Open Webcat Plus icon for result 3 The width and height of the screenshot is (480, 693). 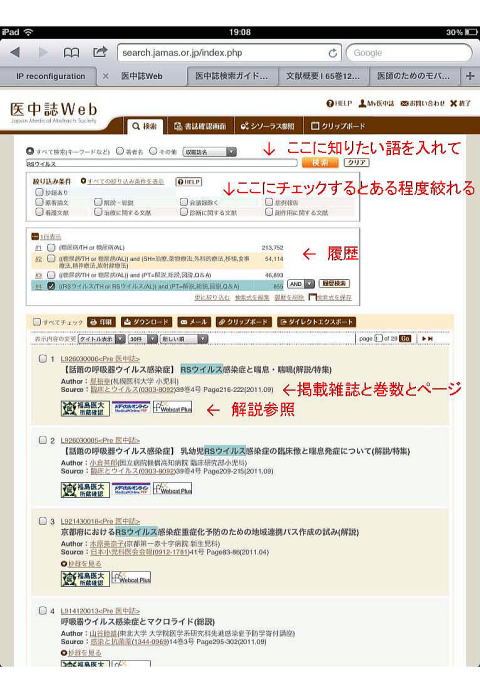pyautogui.click(x=131, y=578)
